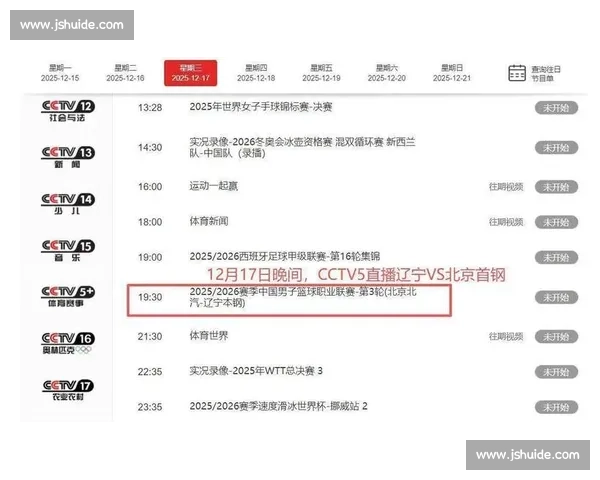The width and height of the screenshot is (600, 480).
Task: Click the 19:00 time entry
Action: (x=150, y=257)
